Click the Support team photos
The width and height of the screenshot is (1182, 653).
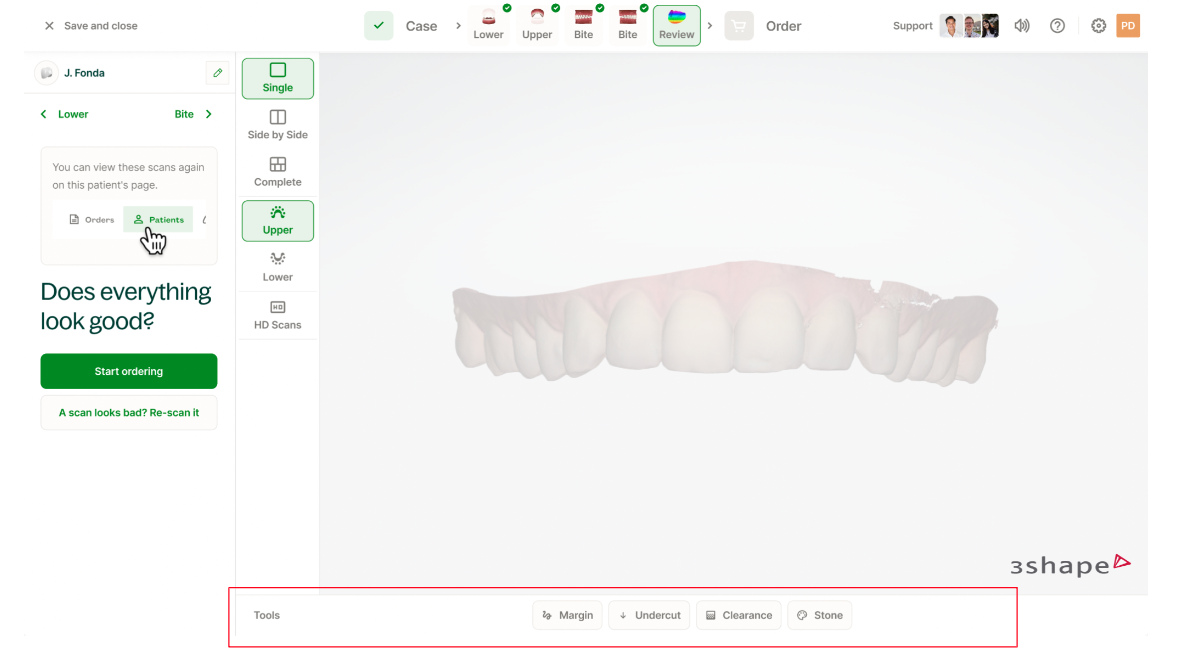[969, 26]
